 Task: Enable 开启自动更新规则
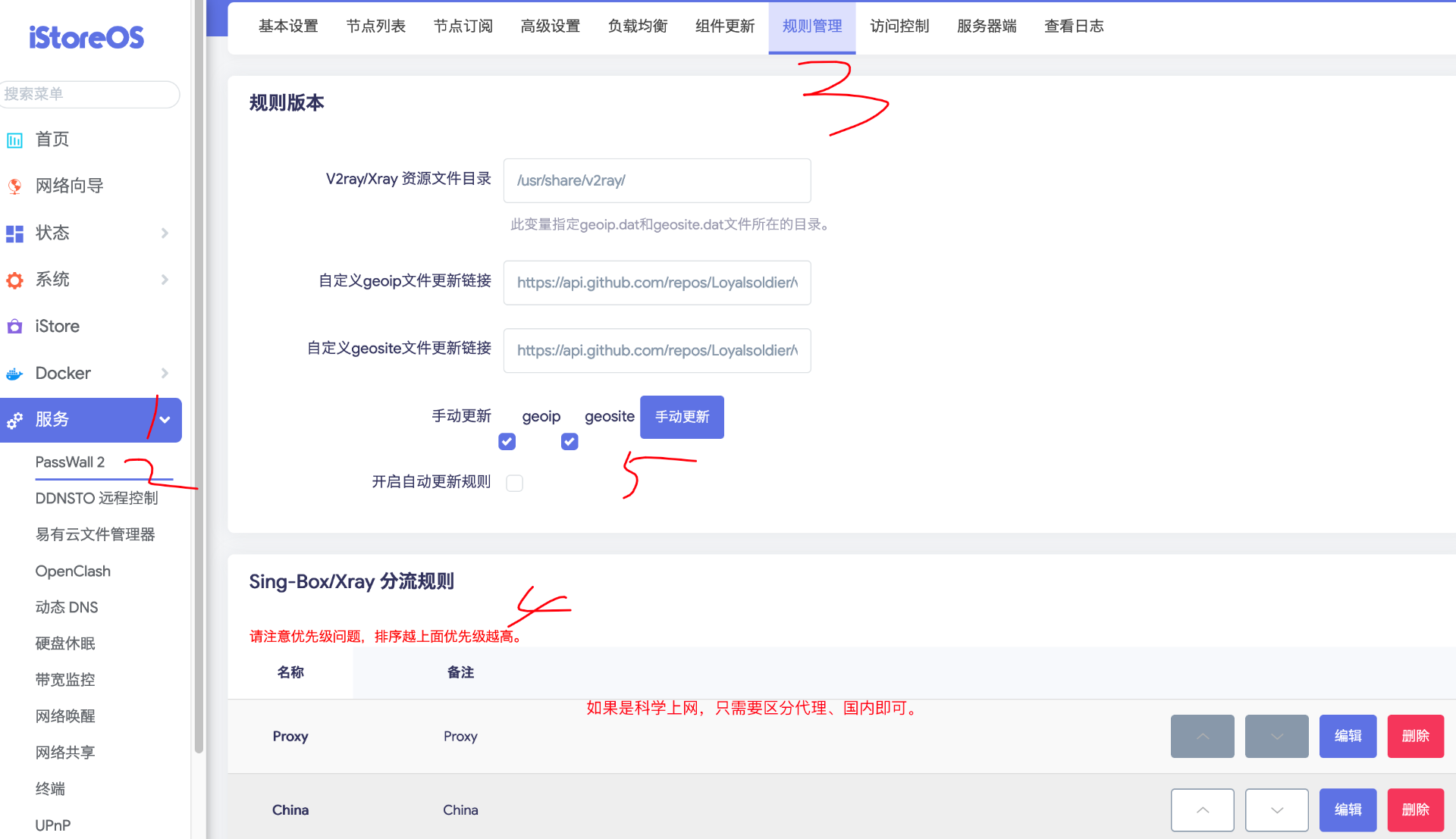pos(515,483)
